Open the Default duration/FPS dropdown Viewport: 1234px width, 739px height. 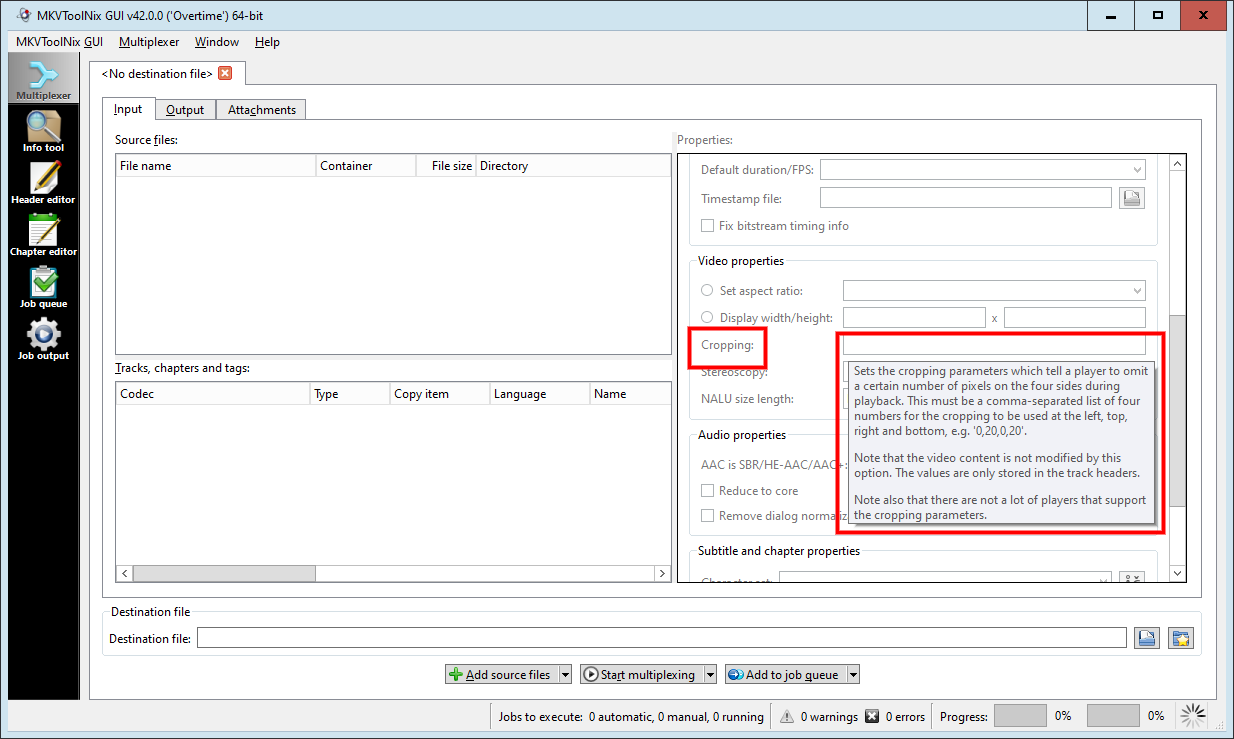coord(982,170)
